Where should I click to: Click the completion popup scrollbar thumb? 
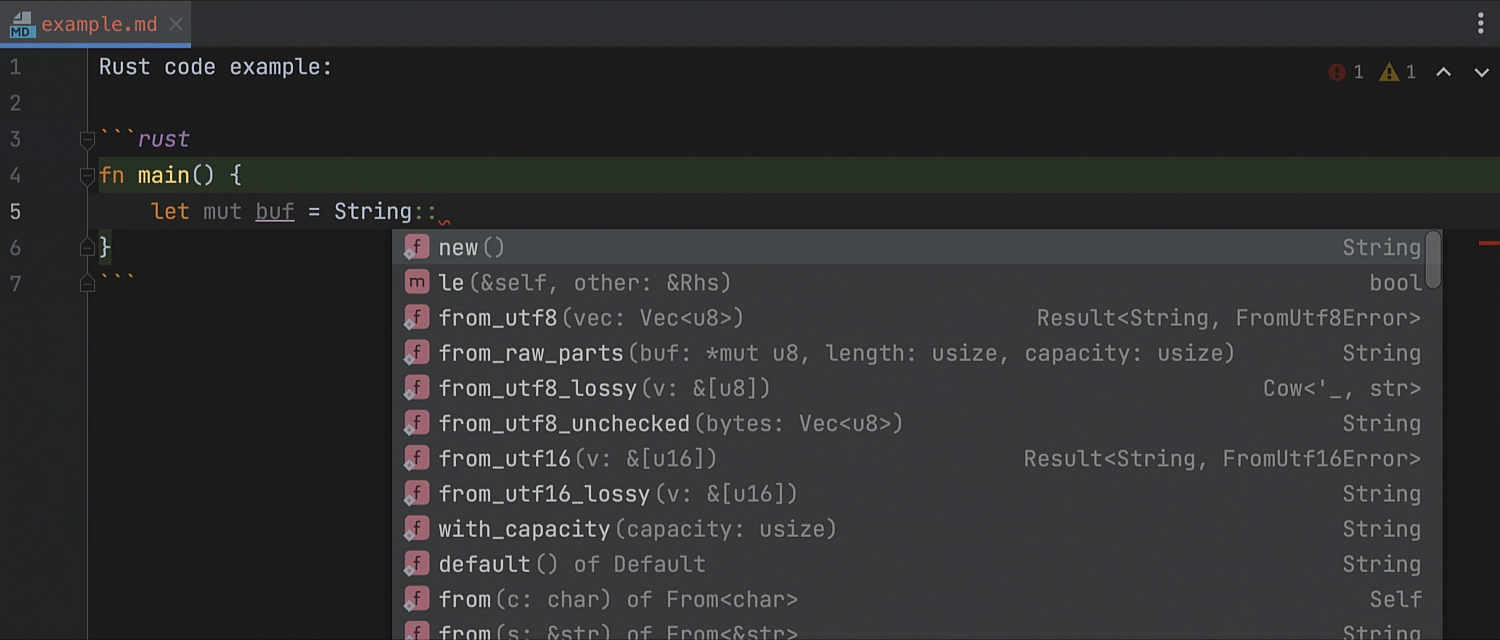(x=1433, y=260)
